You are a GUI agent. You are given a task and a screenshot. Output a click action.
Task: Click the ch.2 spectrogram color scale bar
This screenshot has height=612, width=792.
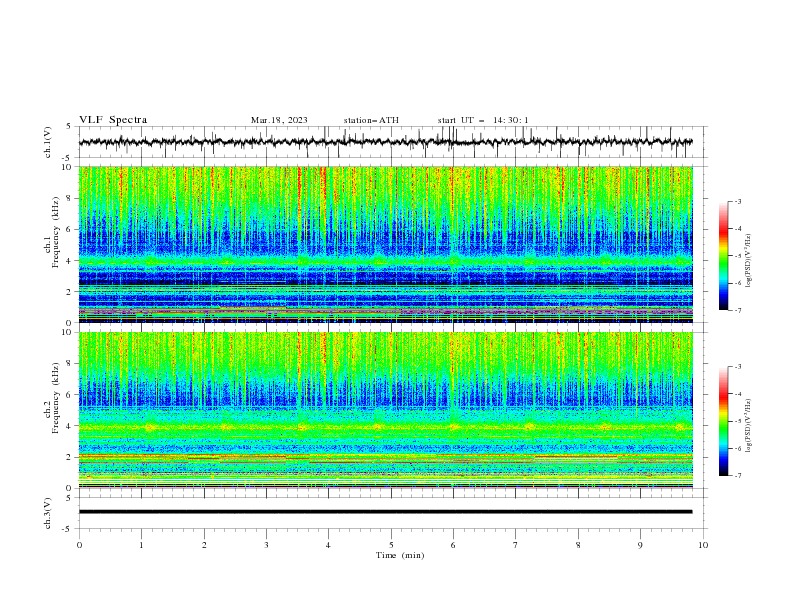click(x=723, y=421)
